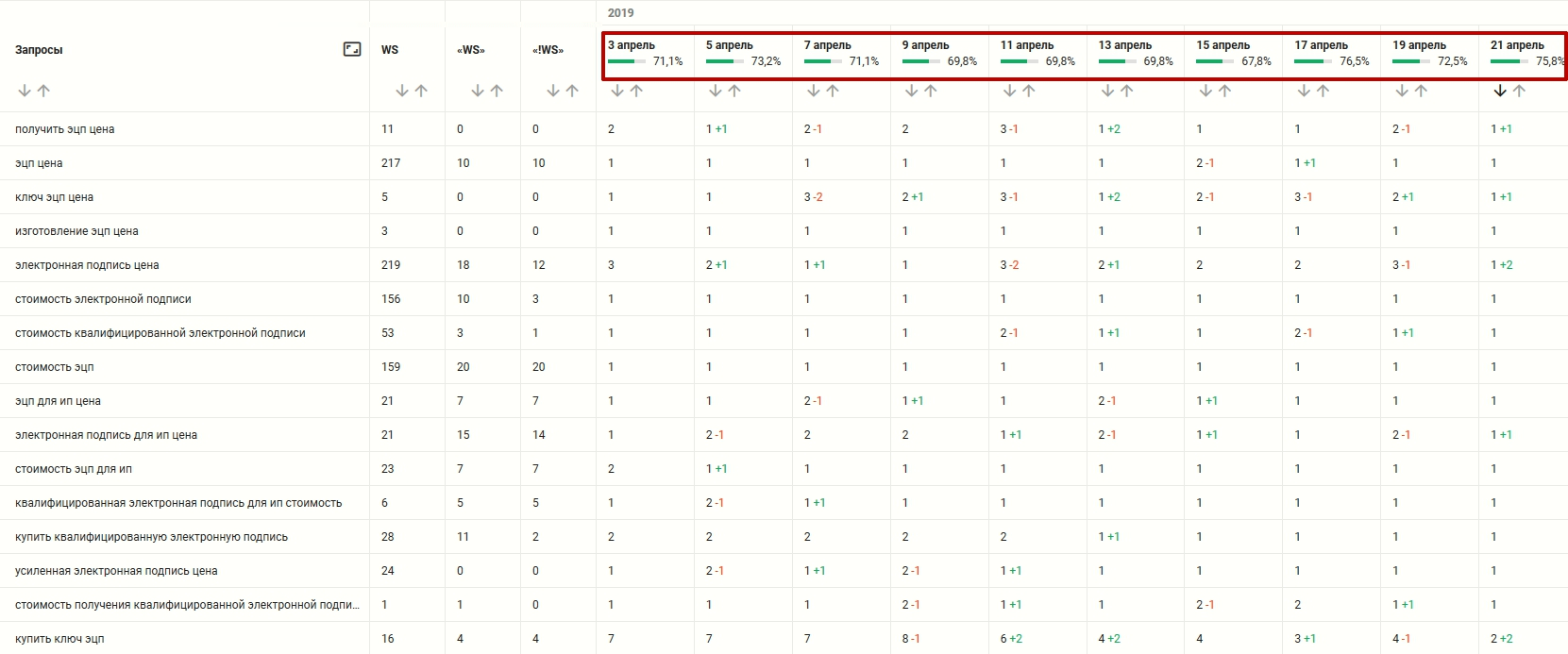The width and height of the screenshot is (1568, 654).
Task: Hit the up sort arrow under 11 апрель
Action: [x=1029, y=91]
